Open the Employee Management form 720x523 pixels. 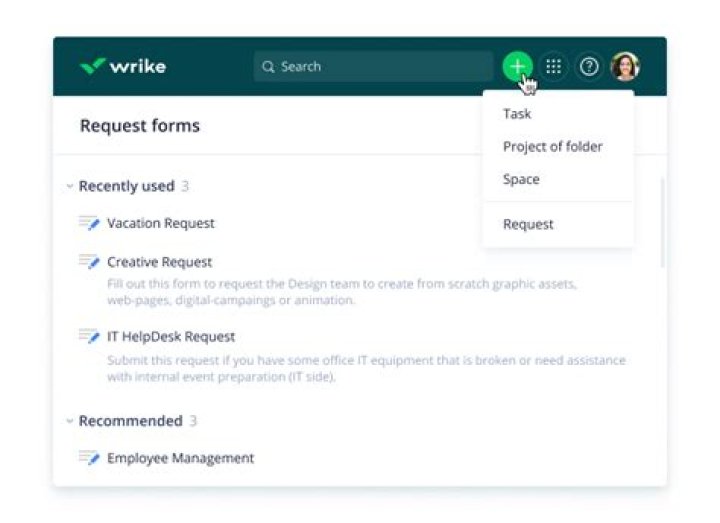coord(180,458)
